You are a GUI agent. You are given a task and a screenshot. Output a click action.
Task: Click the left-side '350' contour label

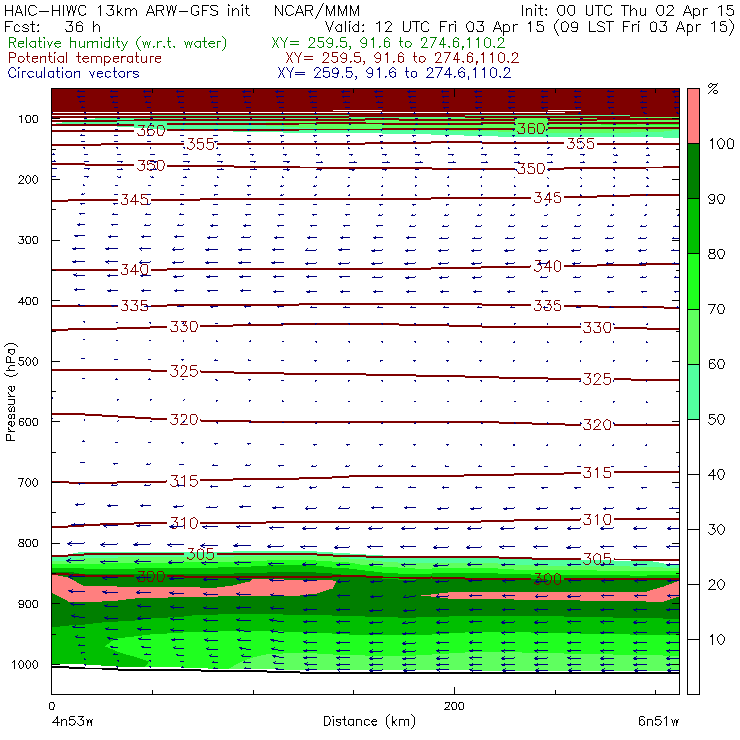tap(151, 165)
